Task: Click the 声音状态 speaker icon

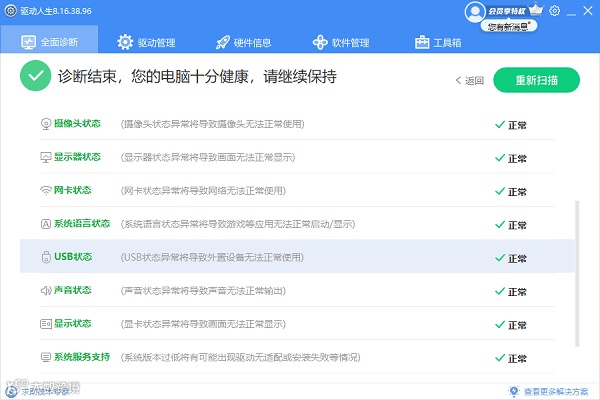Action: pos(46,291)
